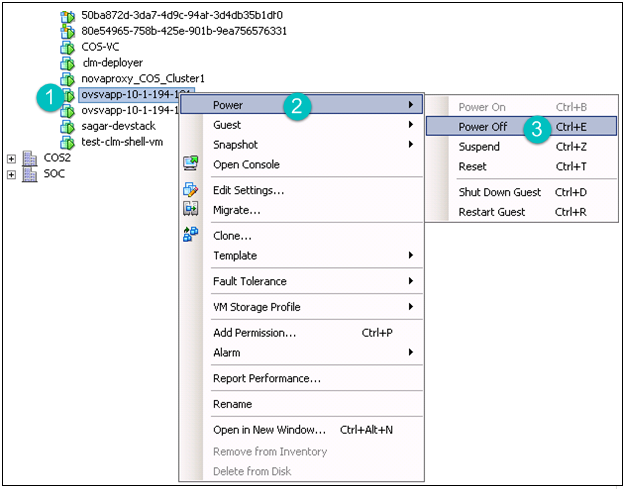
Task: Expand the SOC tree node
Action: point(11,174)
